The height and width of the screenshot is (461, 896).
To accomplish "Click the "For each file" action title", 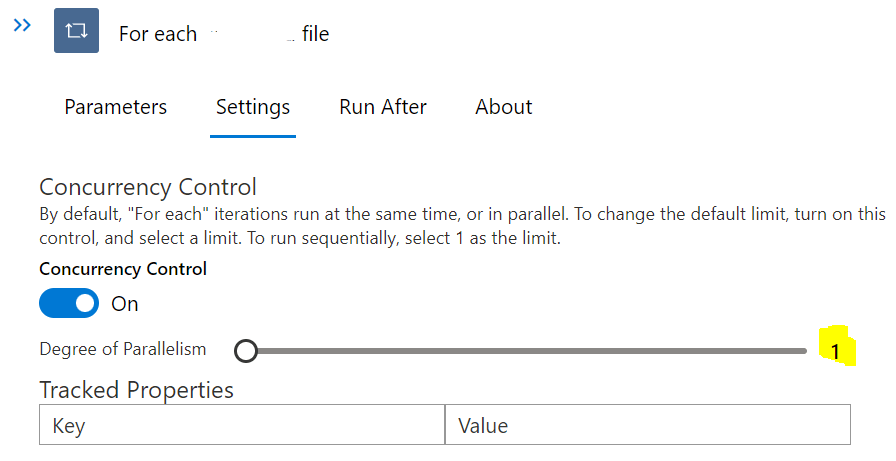I will (223, 34).
